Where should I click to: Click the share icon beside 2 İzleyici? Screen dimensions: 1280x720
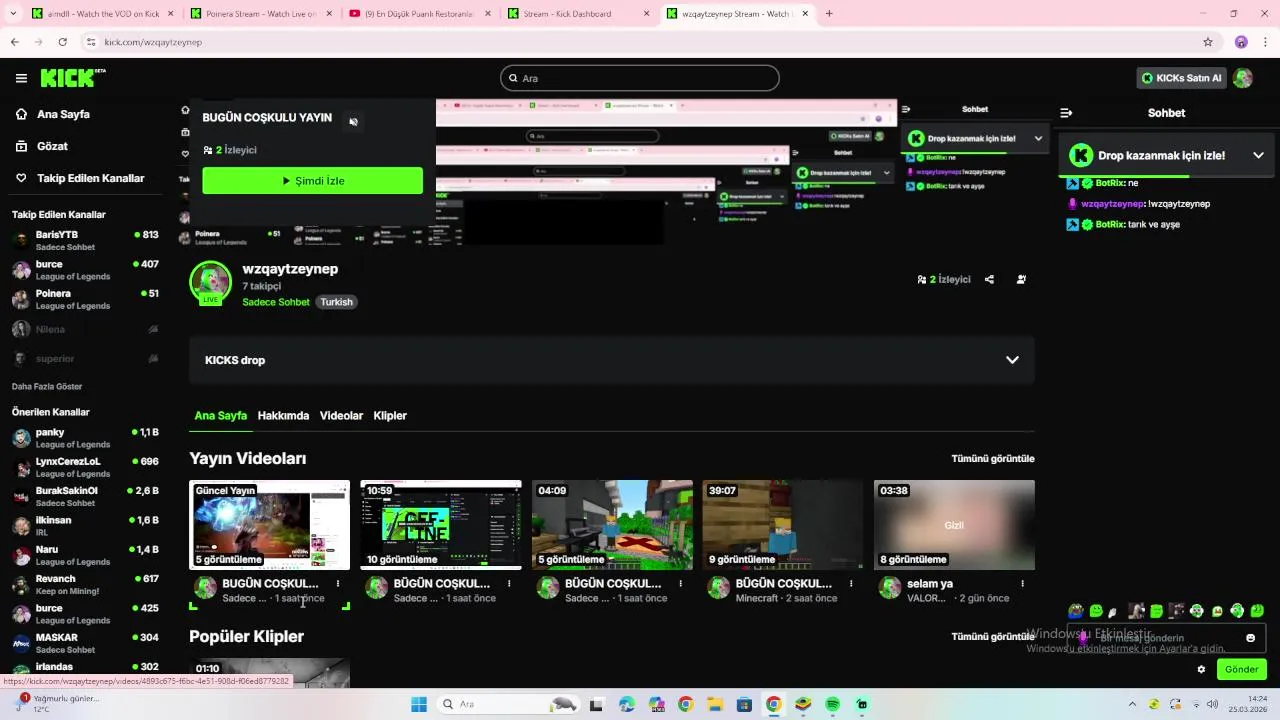pos(989,280)
